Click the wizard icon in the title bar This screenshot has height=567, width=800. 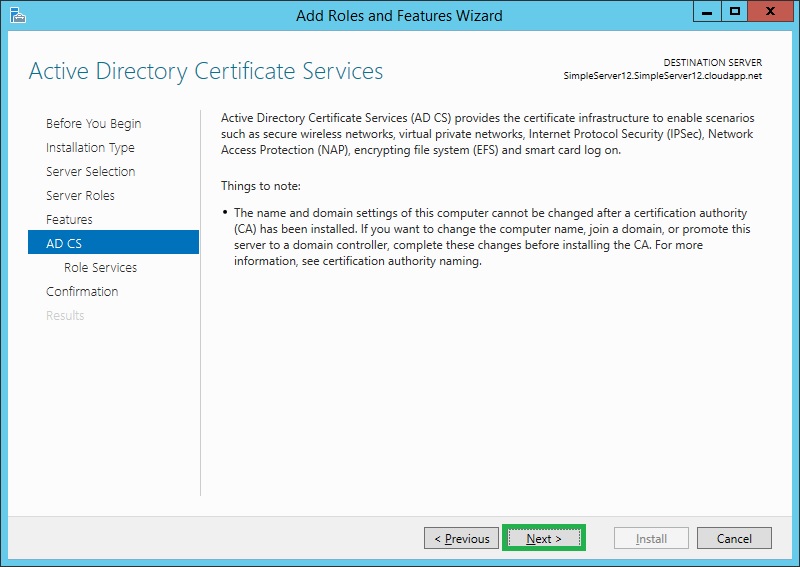click(16, 14)
